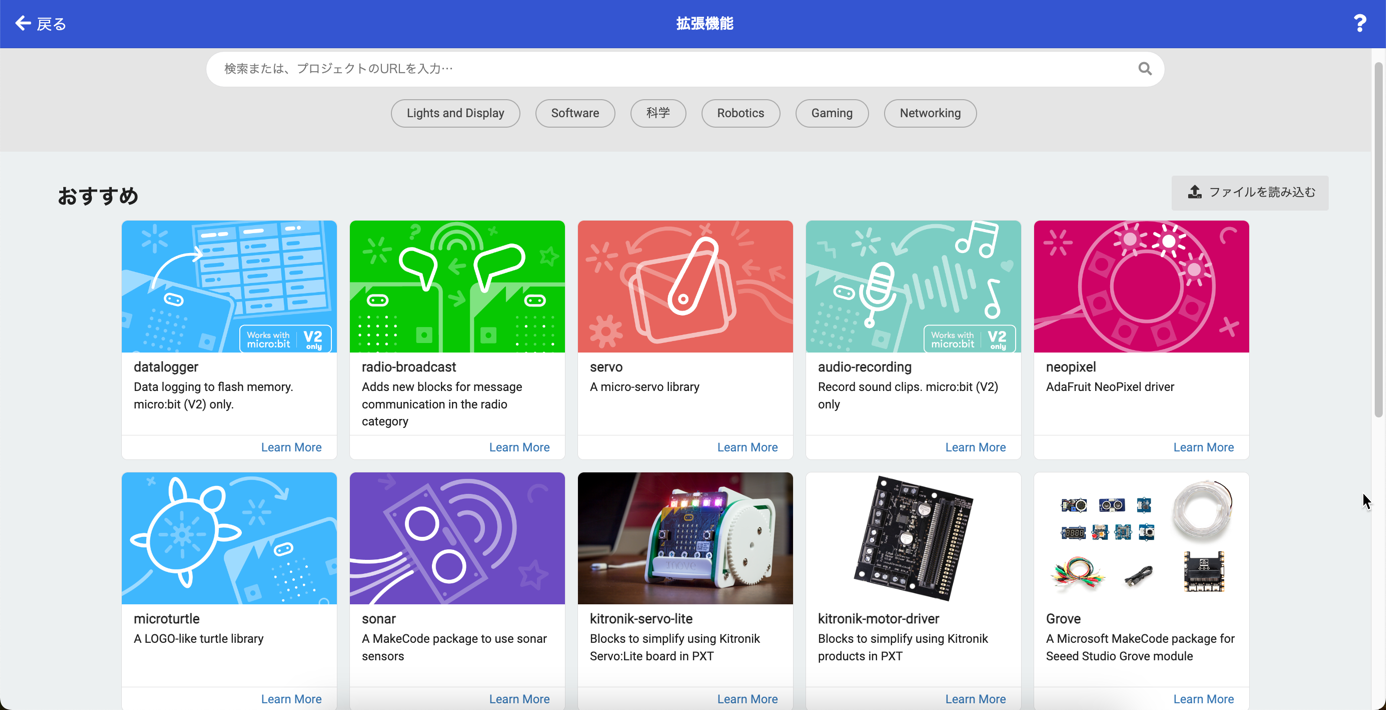1386x710 pixels.
Task: Click 'A LOGO-like turtle library' description
Action: 199,639
